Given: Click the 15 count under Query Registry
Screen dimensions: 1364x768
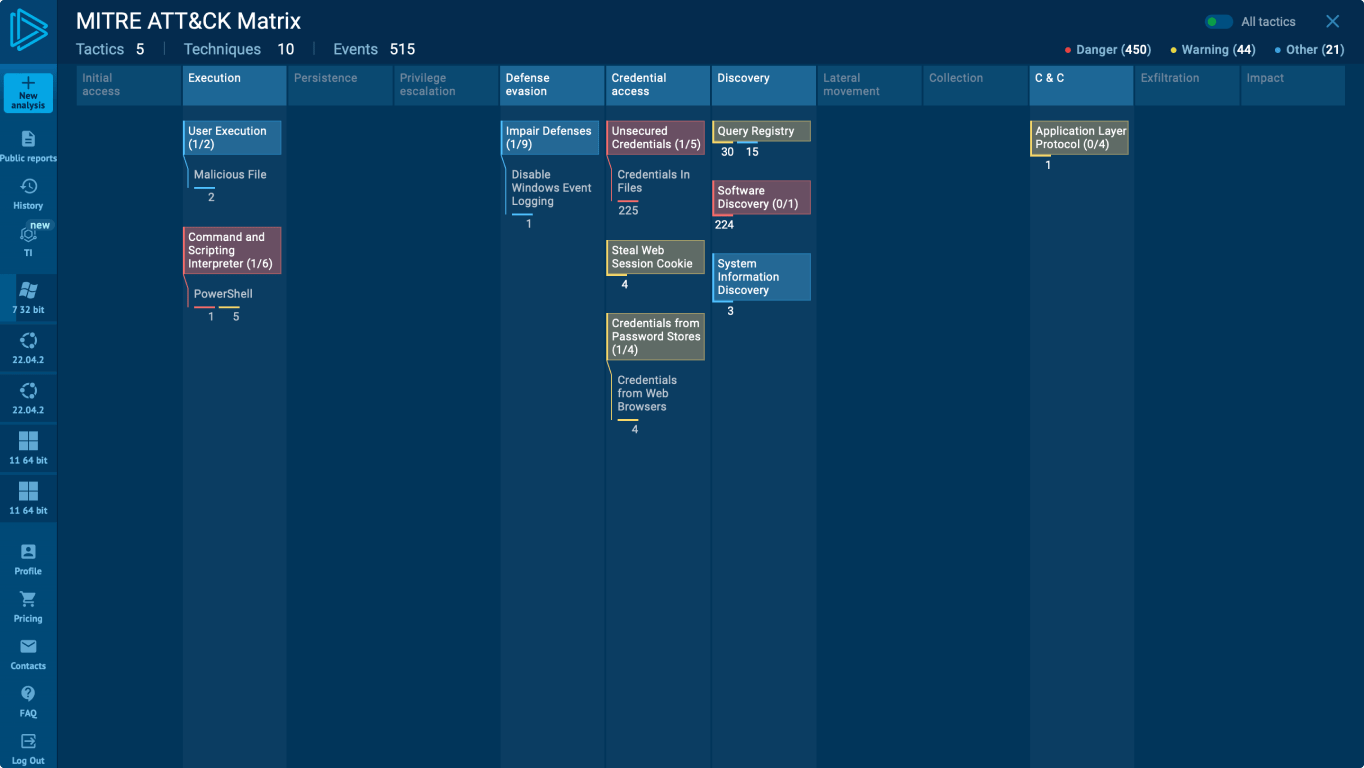Looking at the screenshot, I should coord(752,152).
